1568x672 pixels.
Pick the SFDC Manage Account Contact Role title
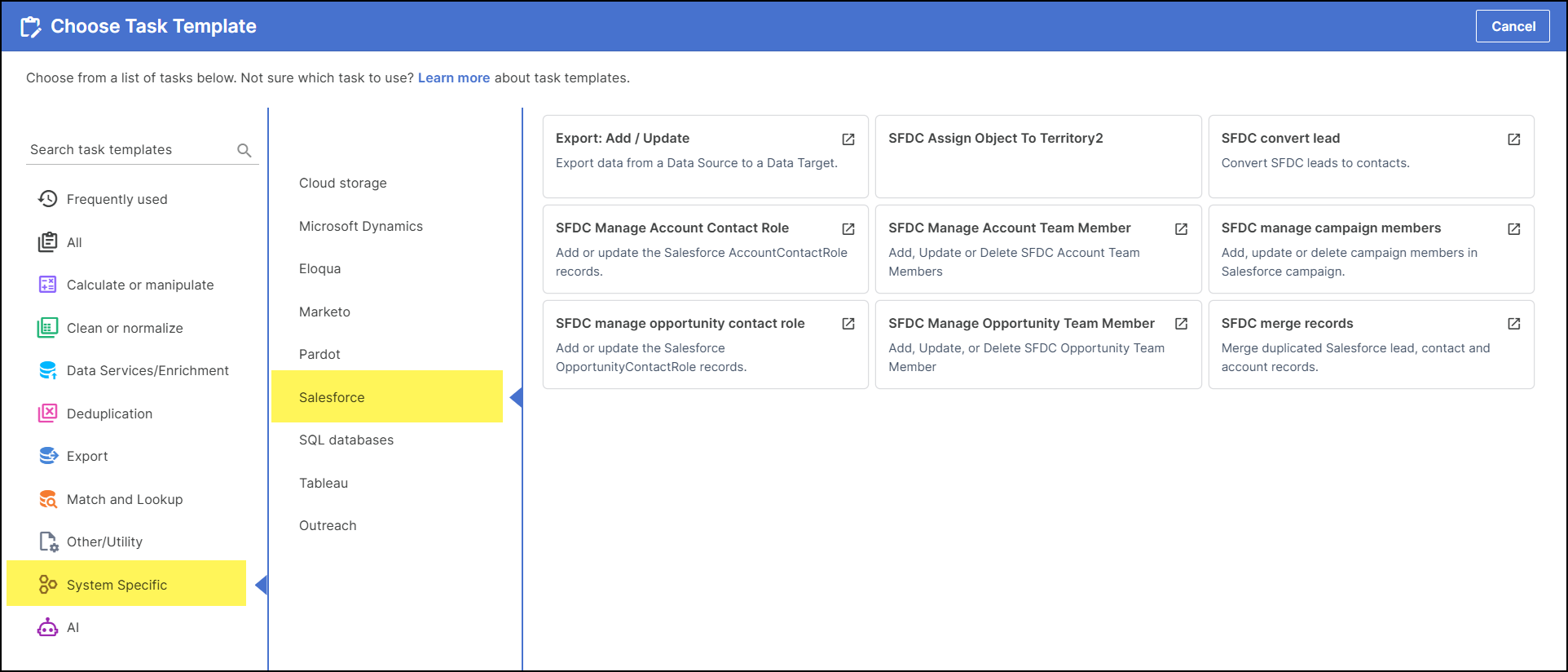tap(672, 228)
